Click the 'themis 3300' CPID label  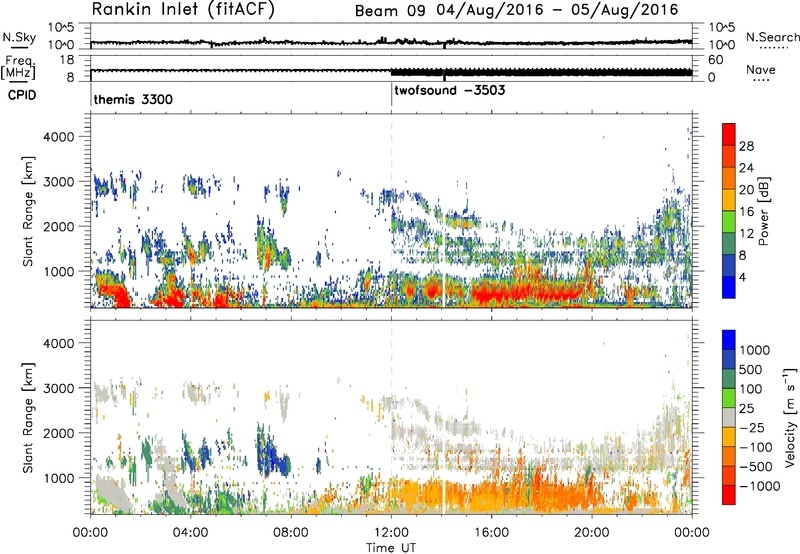[133, 99]
